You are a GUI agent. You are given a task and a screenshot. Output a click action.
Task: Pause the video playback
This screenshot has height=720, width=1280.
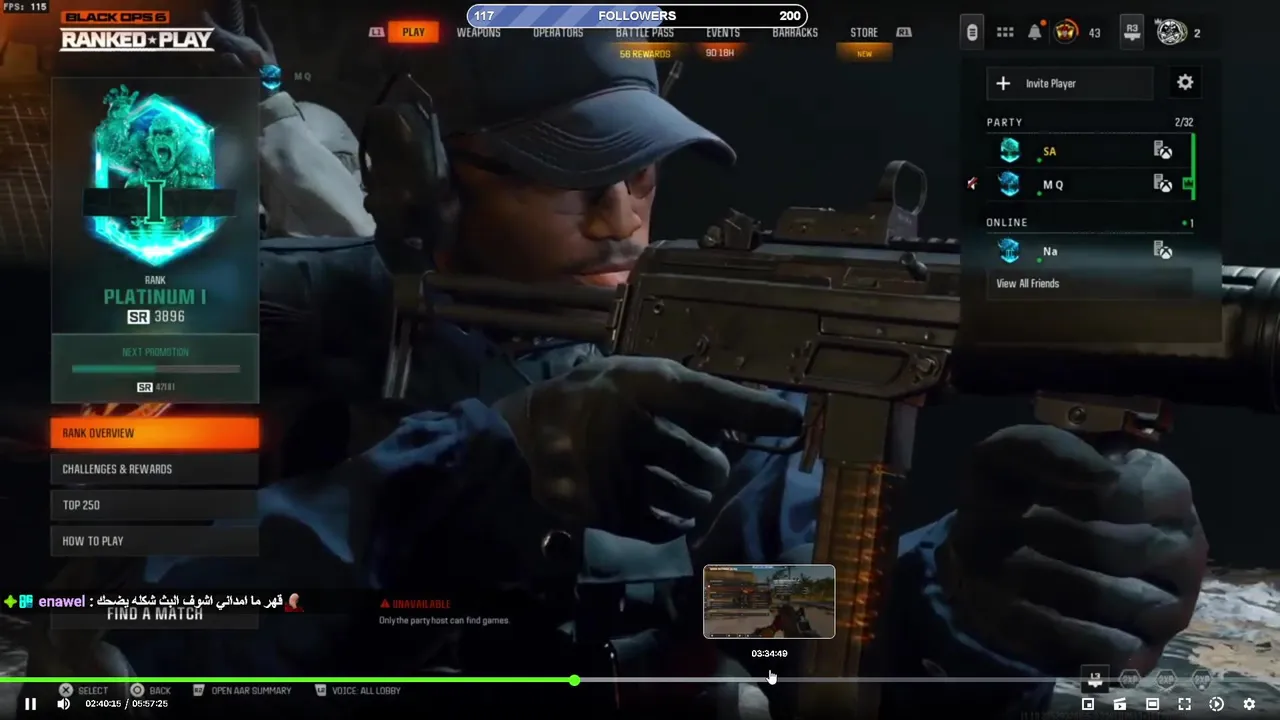[x=30, y=704]
